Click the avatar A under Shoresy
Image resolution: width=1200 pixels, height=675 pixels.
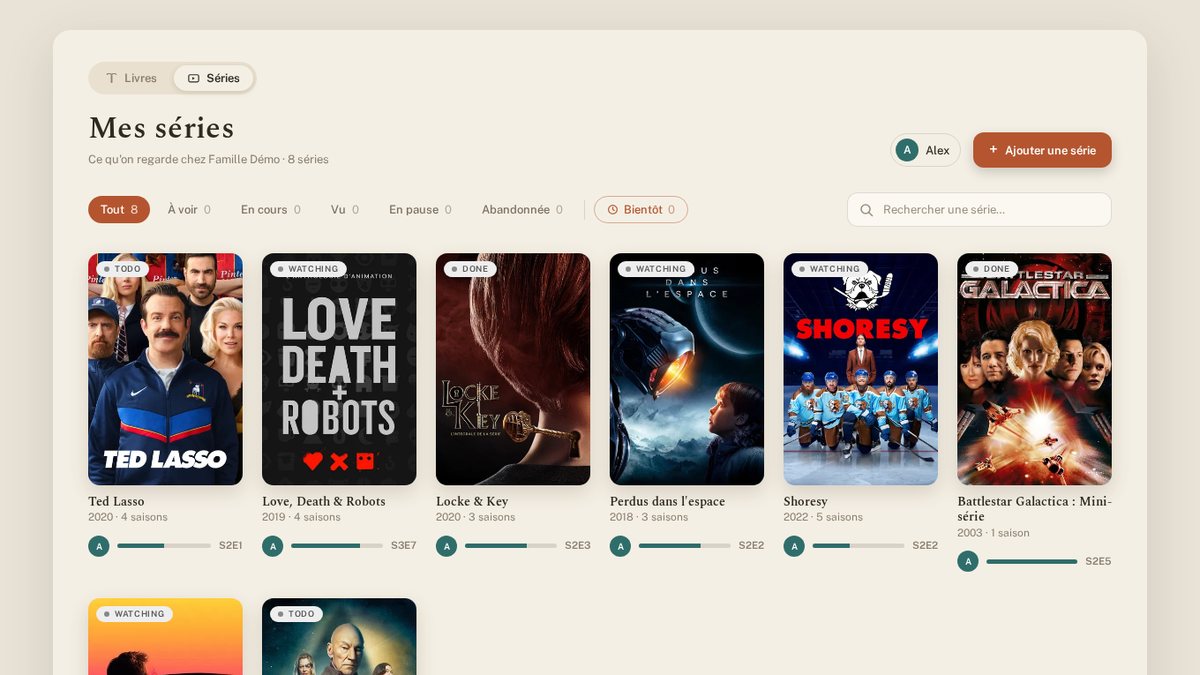(x=795, y=546)
